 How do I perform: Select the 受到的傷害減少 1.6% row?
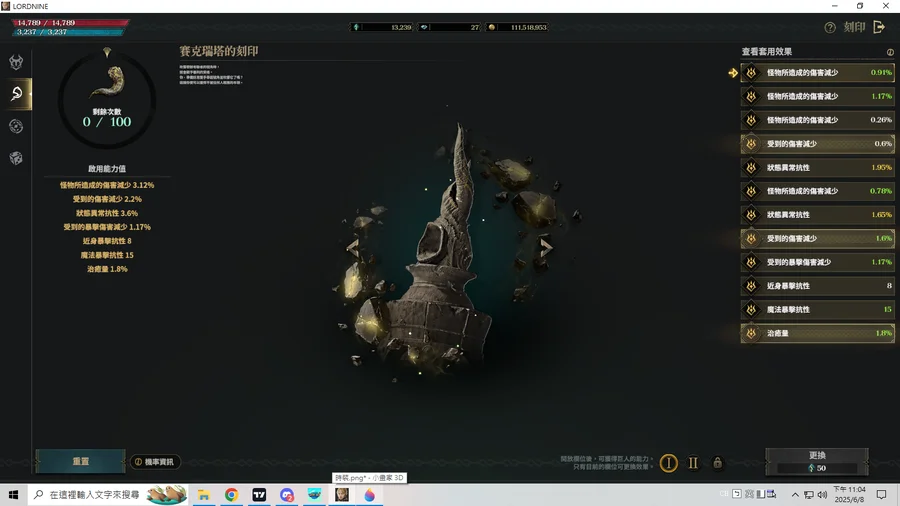[x=817, y=239]
